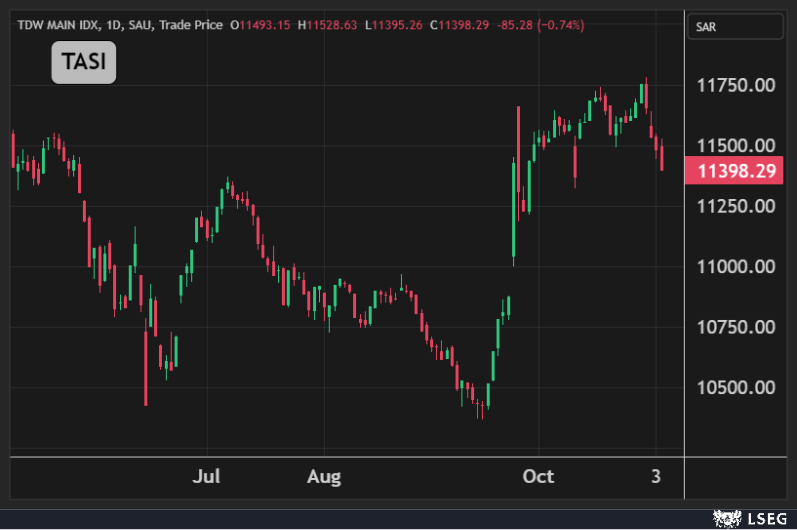This screenshot has width=797, height=530.
Task: Click the 11250.00 price axis label
Action: pyautogui.click(x=736, y=206)
